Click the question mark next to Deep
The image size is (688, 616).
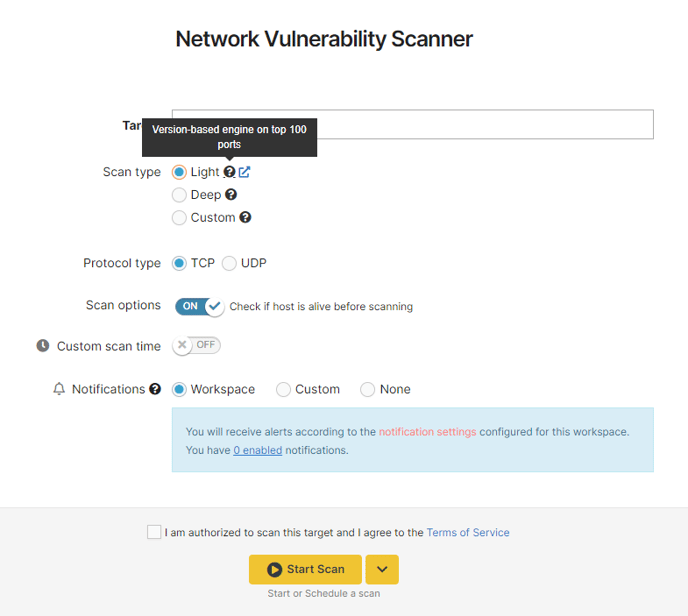pos(231,194)
